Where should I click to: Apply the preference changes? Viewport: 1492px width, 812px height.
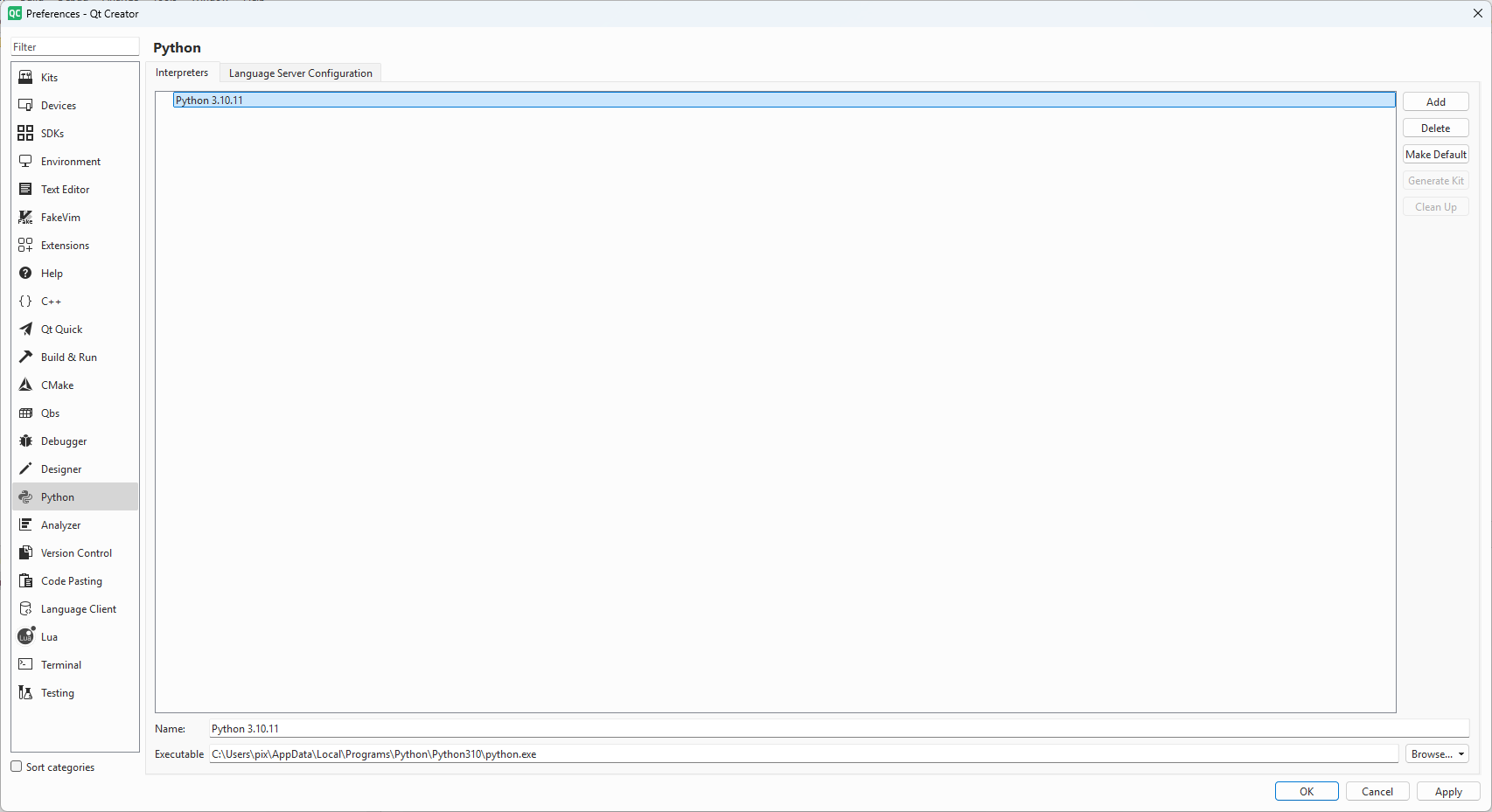tap(1448, 792)
